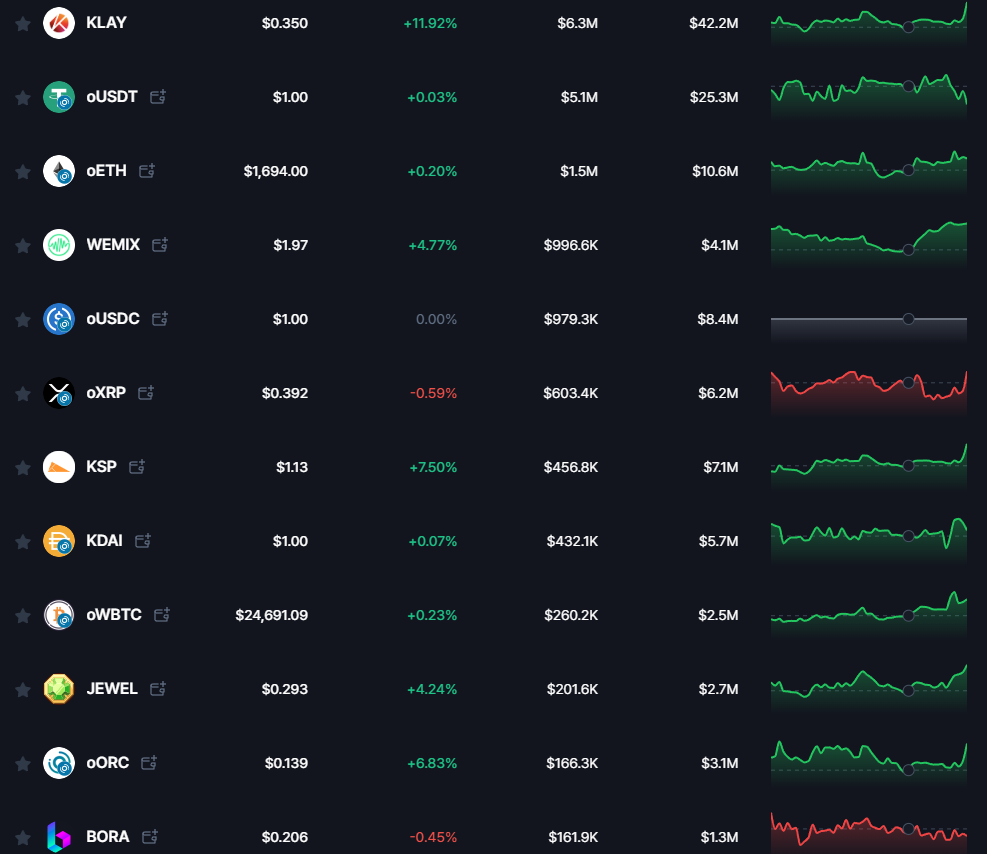Click the KLAY price sparkline chart
This screenshot has width=987, height=854.
tap(869, 23)
